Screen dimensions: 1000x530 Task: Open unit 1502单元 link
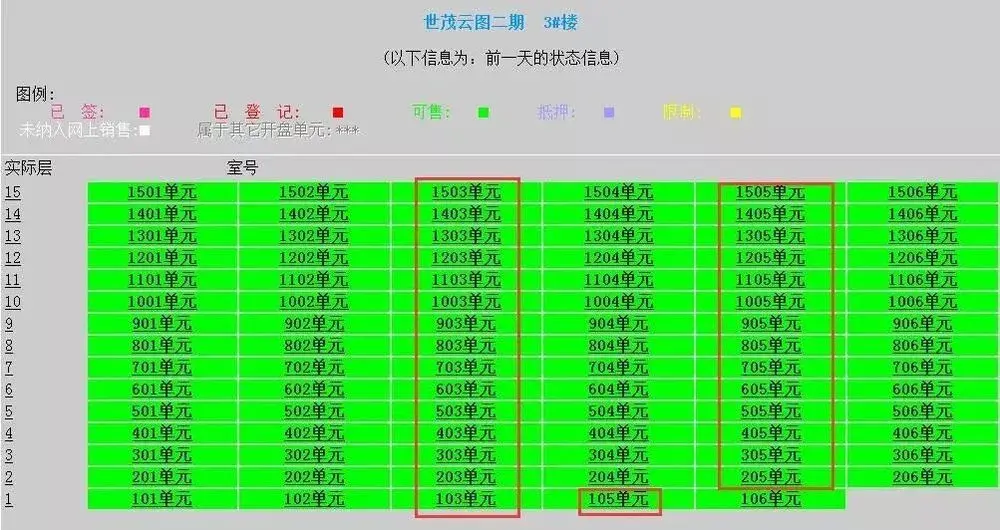click(x=314, y=192)
